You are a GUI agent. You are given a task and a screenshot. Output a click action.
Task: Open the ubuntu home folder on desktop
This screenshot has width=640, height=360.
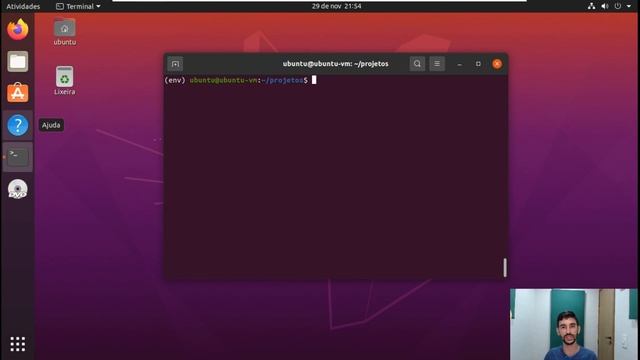64,32
